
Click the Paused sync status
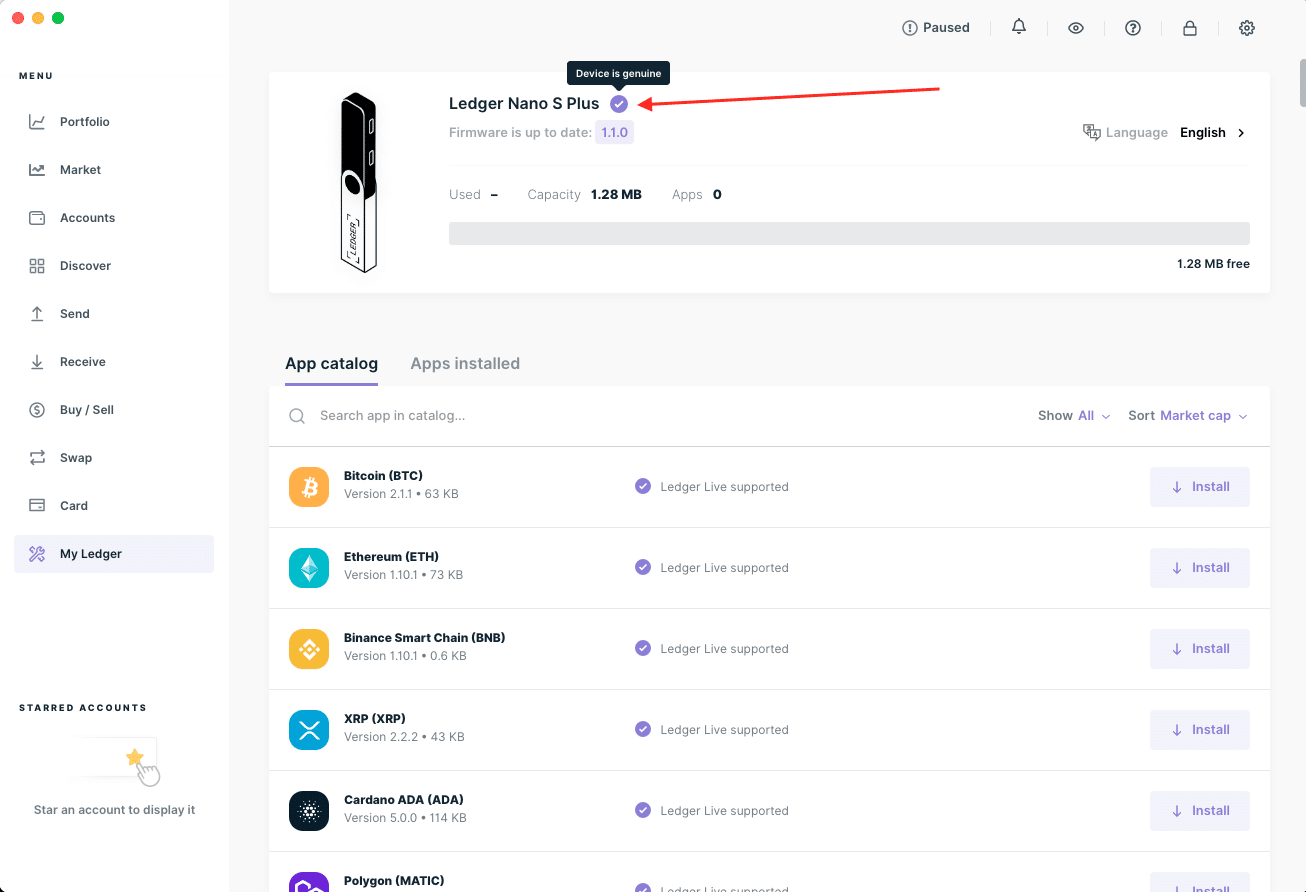(936, 28)
